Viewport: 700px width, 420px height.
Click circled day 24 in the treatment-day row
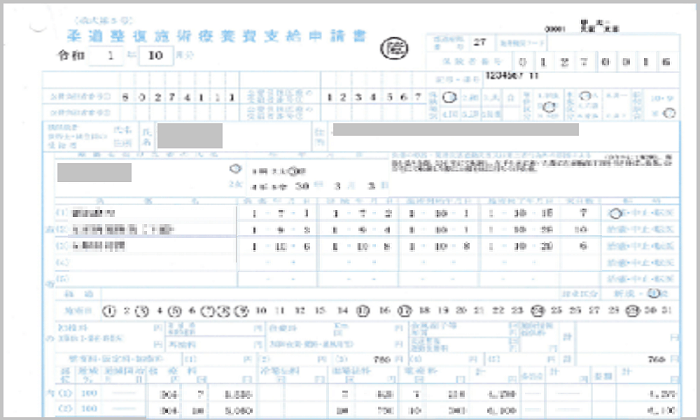[x=538, y=311]
